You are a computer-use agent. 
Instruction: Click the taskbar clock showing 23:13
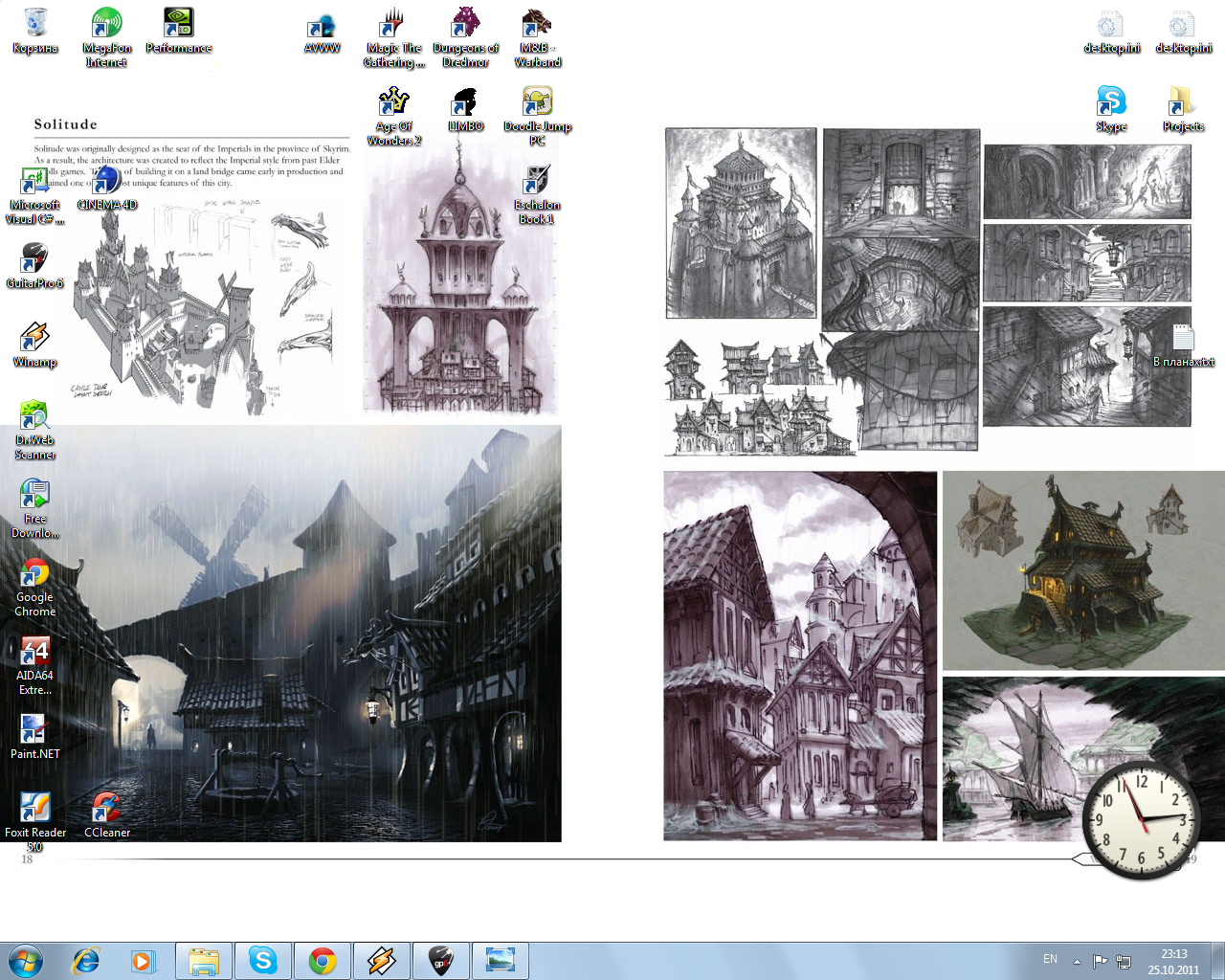(x=1173, y=961)
